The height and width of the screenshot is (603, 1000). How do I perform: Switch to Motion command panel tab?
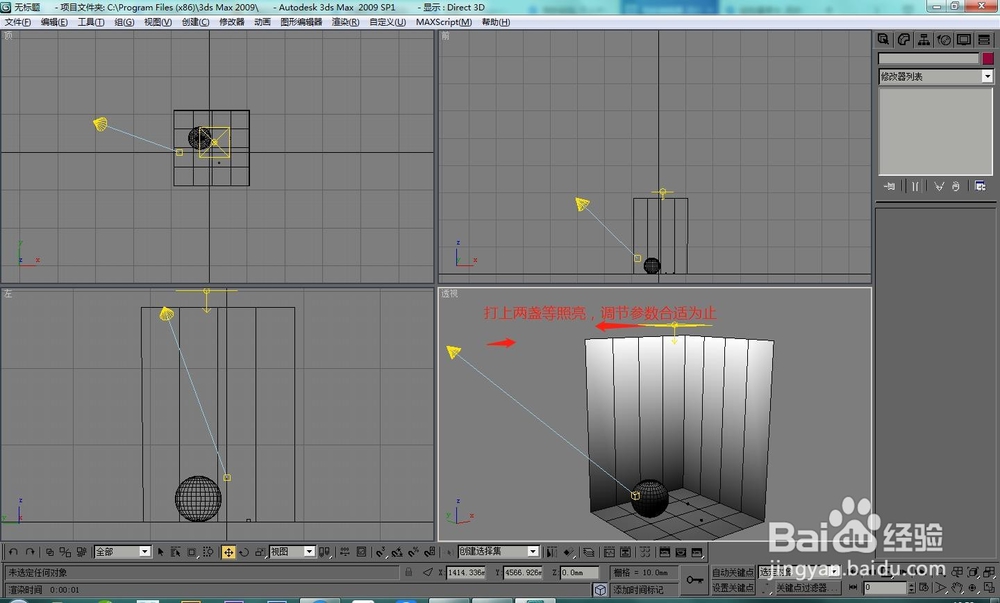pyautogui.click(x=944, y=40)
